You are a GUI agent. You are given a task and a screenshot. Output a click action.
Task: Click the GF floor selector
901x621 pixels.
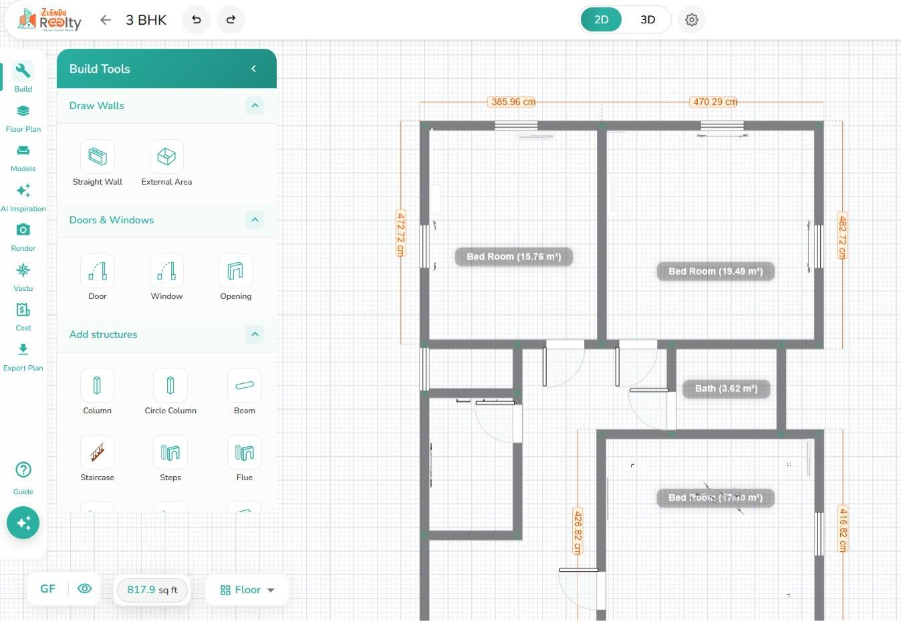pyautogui.click(x=48, y=589)
